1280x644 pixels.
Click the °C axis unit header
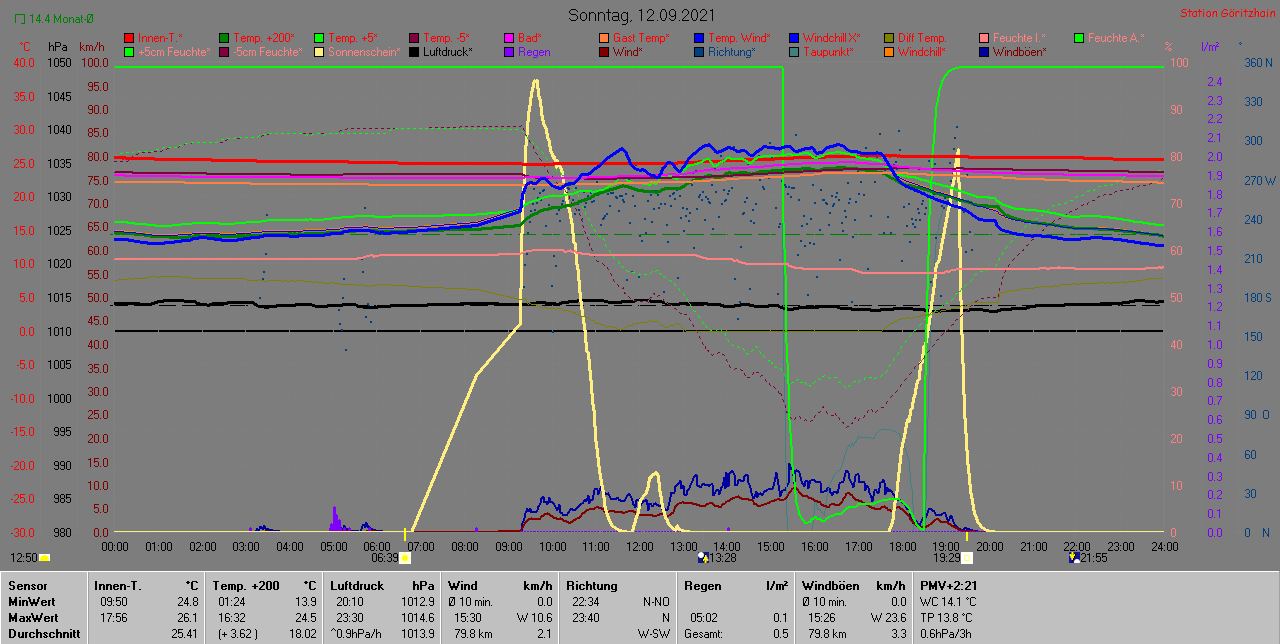coord(27,47)
